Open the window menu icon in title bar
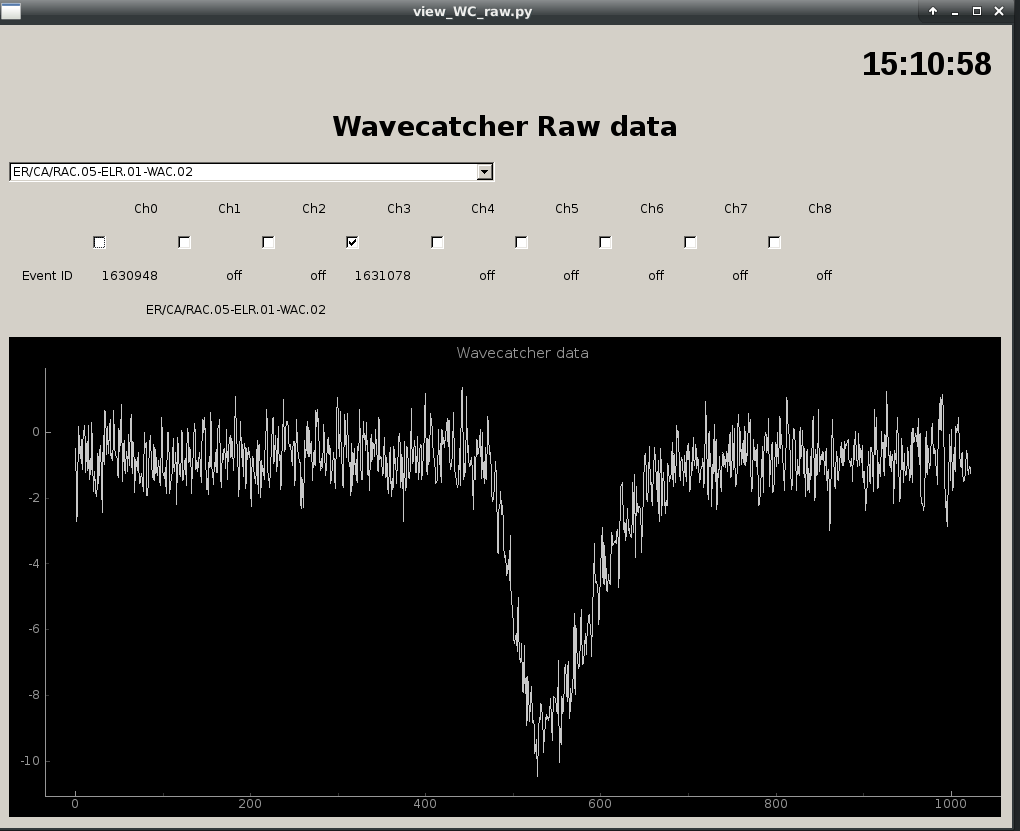The height and width of the screenshot is (831, 1020). click(x=11, y=11)
